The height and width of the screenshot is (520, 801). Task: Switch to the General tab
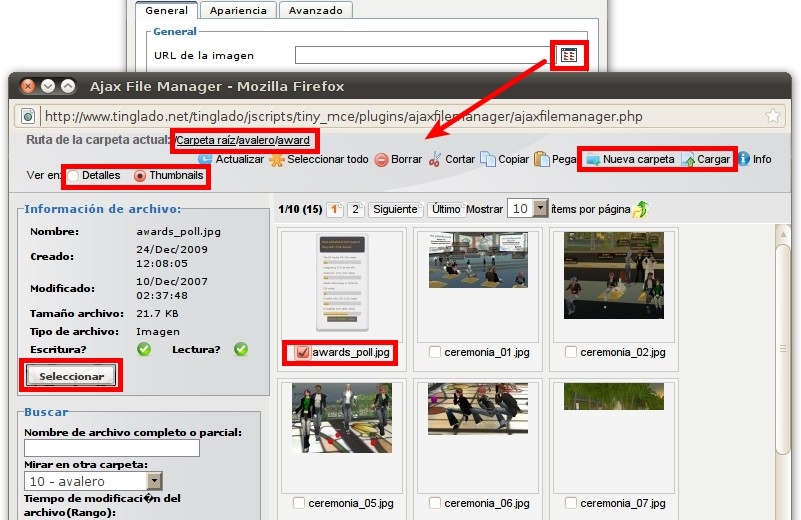[167, 10]
